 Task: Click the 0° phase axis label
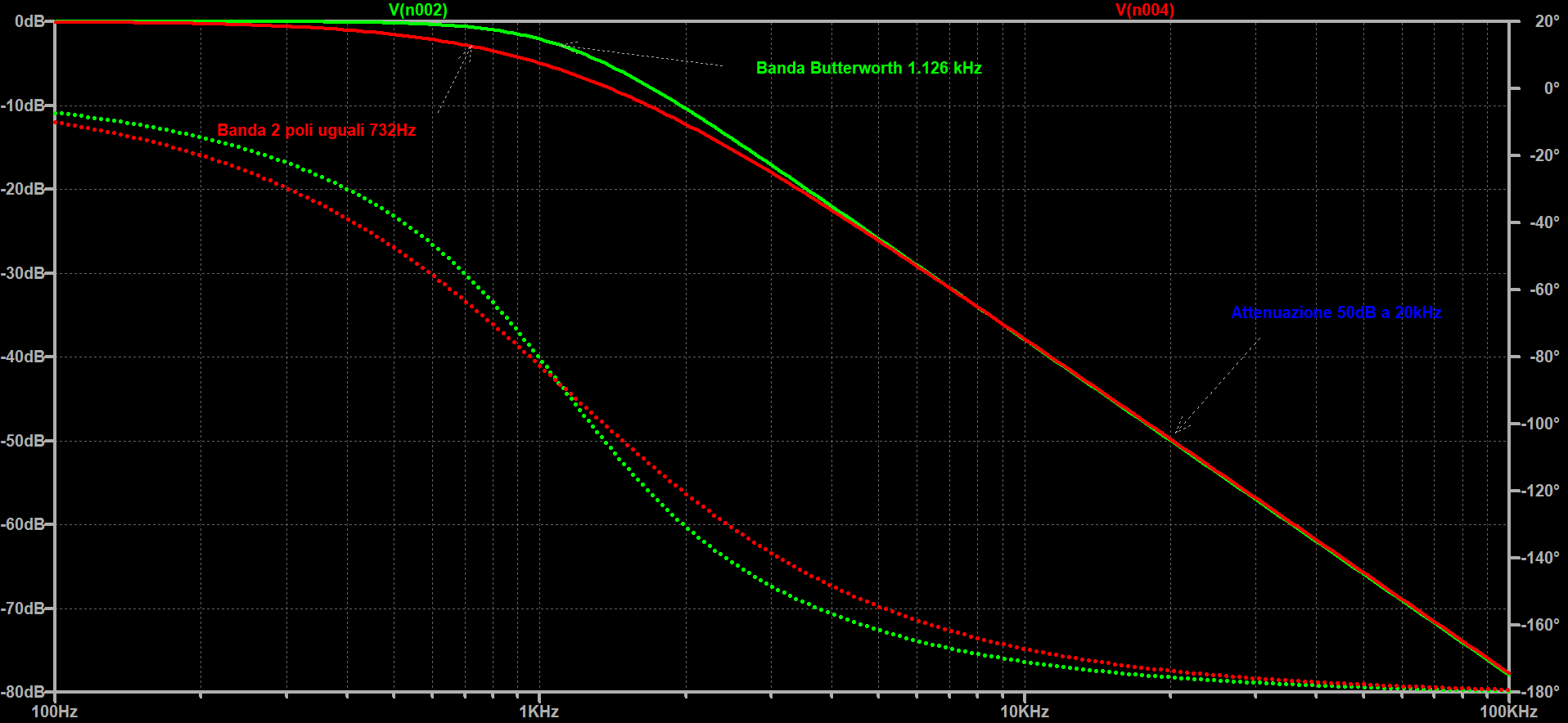1551,88
